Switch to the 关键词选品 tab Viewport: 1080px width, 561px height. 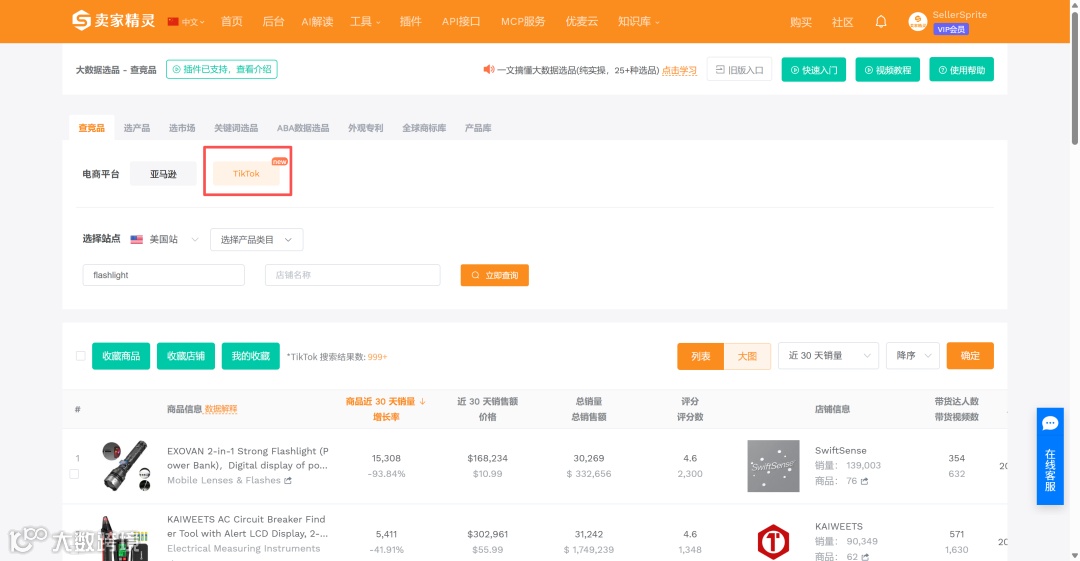click(236, 128)
